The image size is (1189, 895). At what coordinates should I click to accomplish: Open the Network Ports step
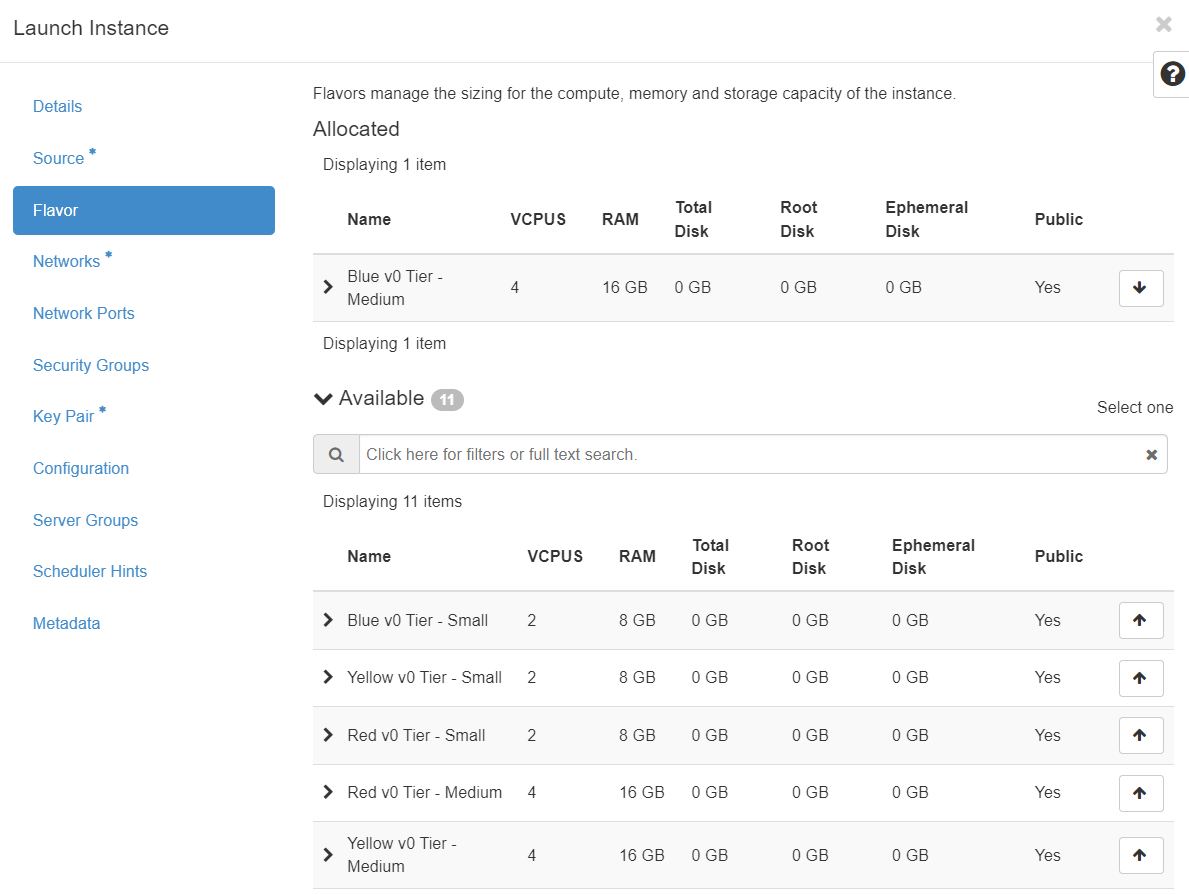83,313
